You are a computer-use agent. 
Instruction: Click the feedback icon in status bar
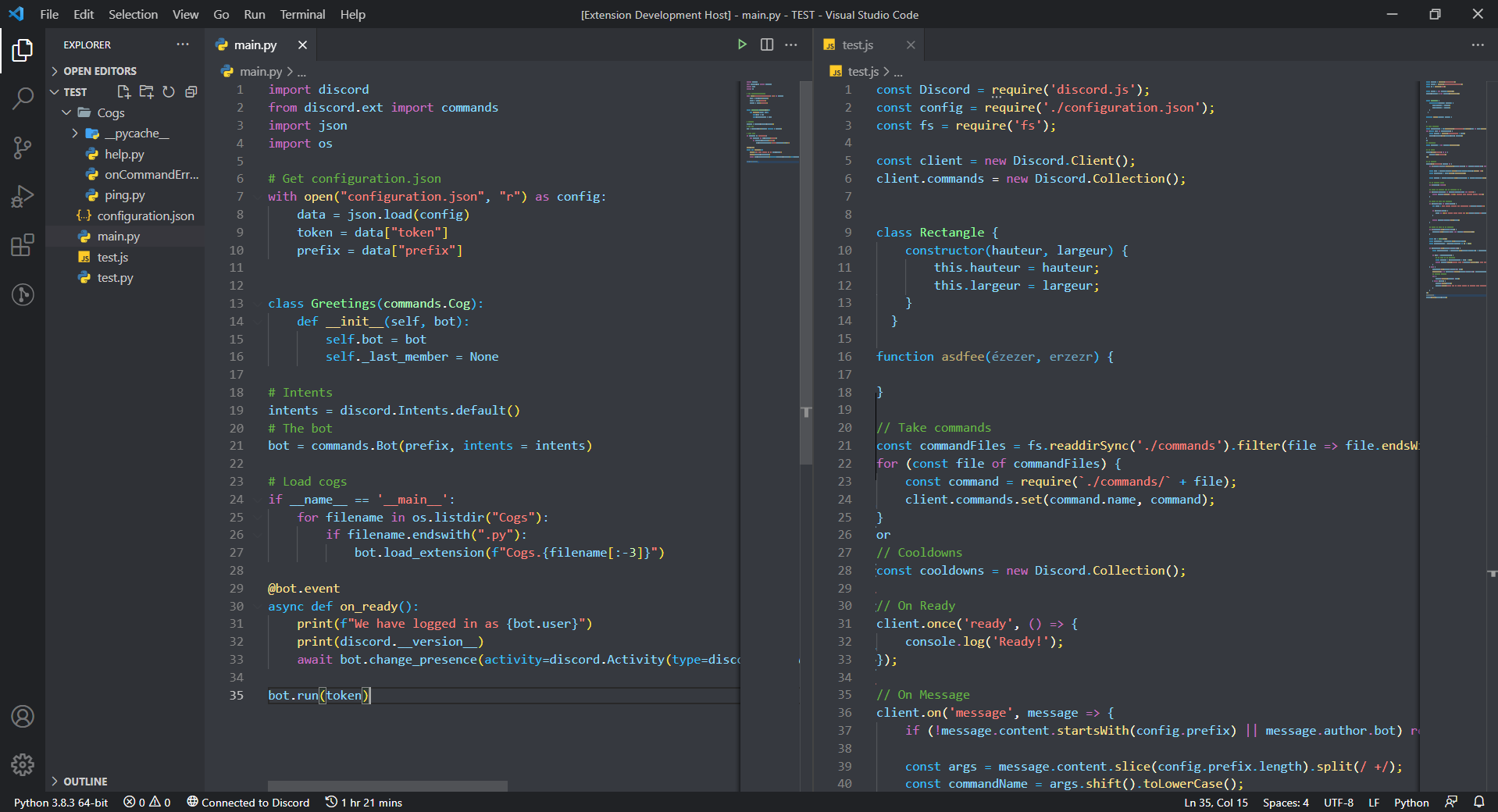click(1451, 803)
